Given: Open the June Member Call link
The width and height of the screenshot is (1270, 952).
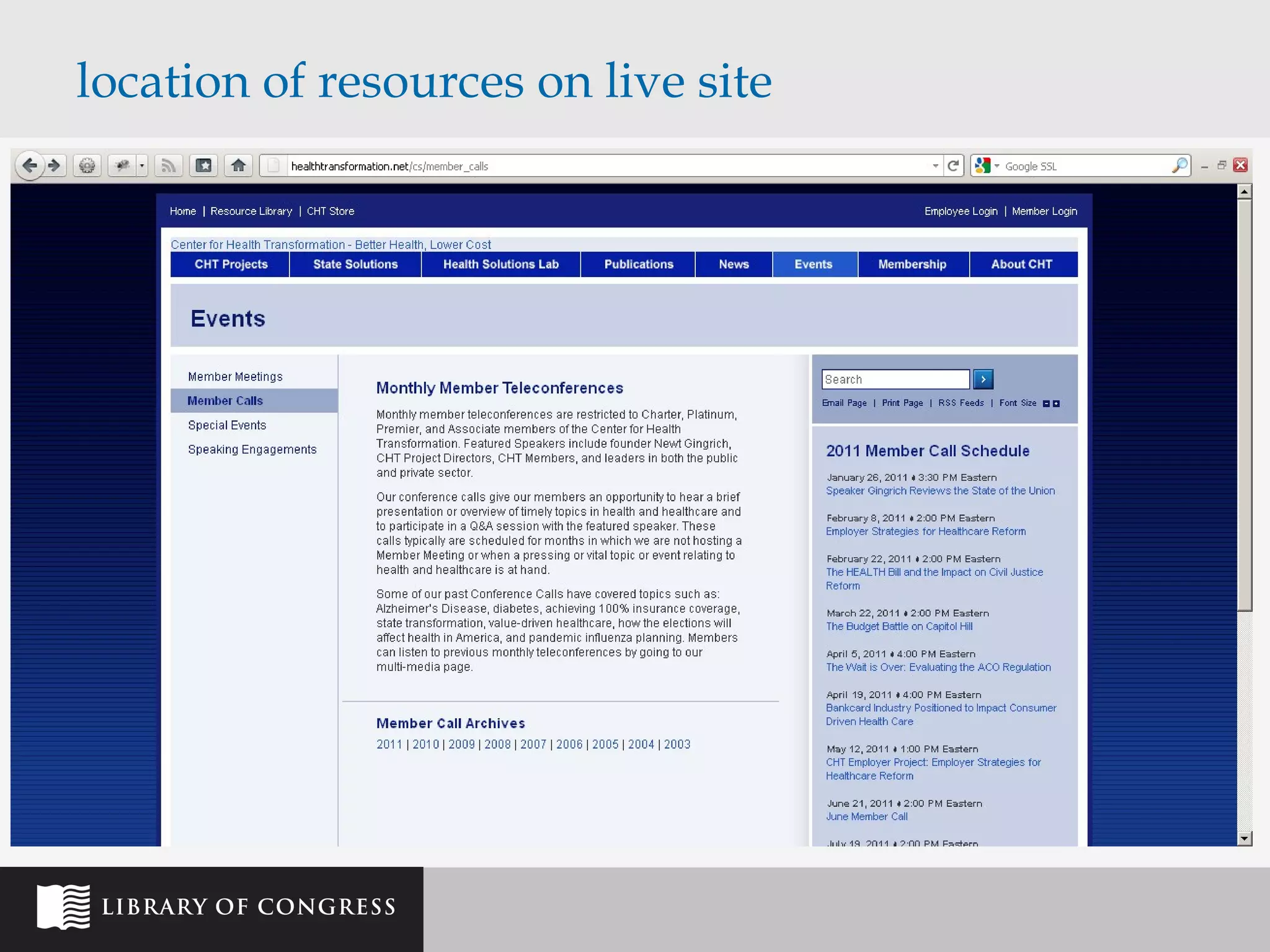Looking at the screenshot, I should [866, 817].
